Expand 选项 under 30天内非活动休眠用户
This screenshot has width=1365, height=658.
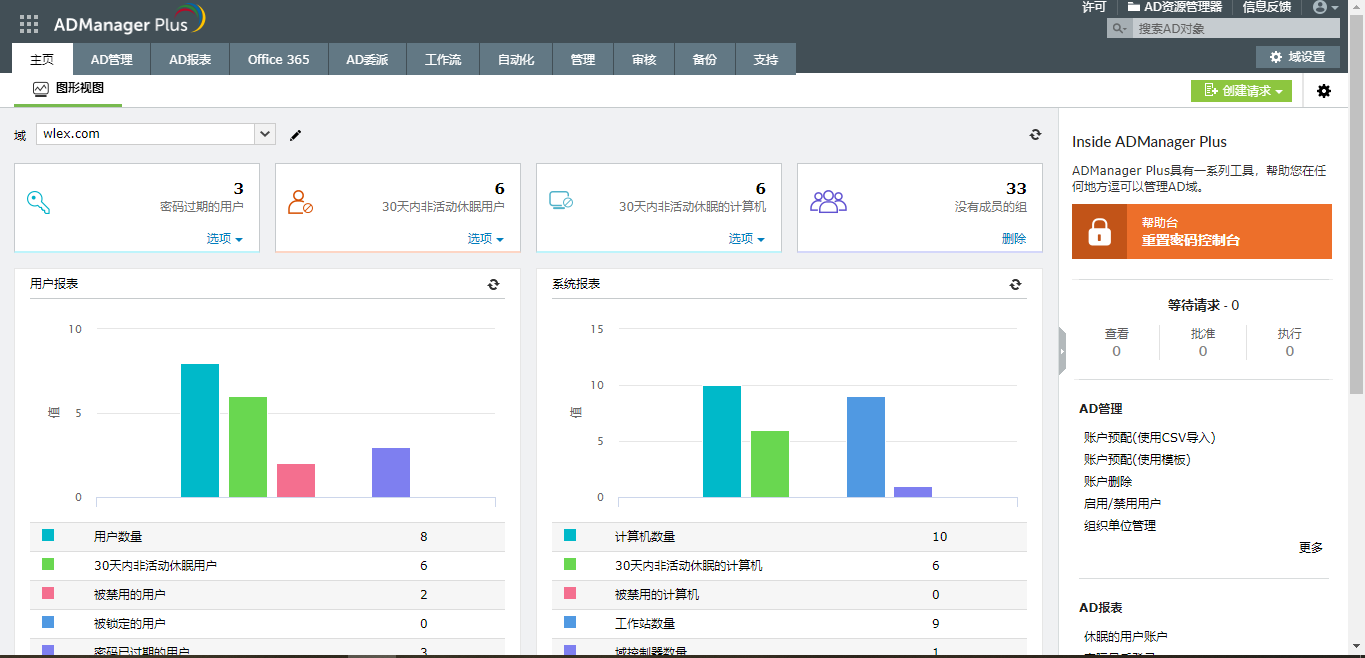pos(486,239)
